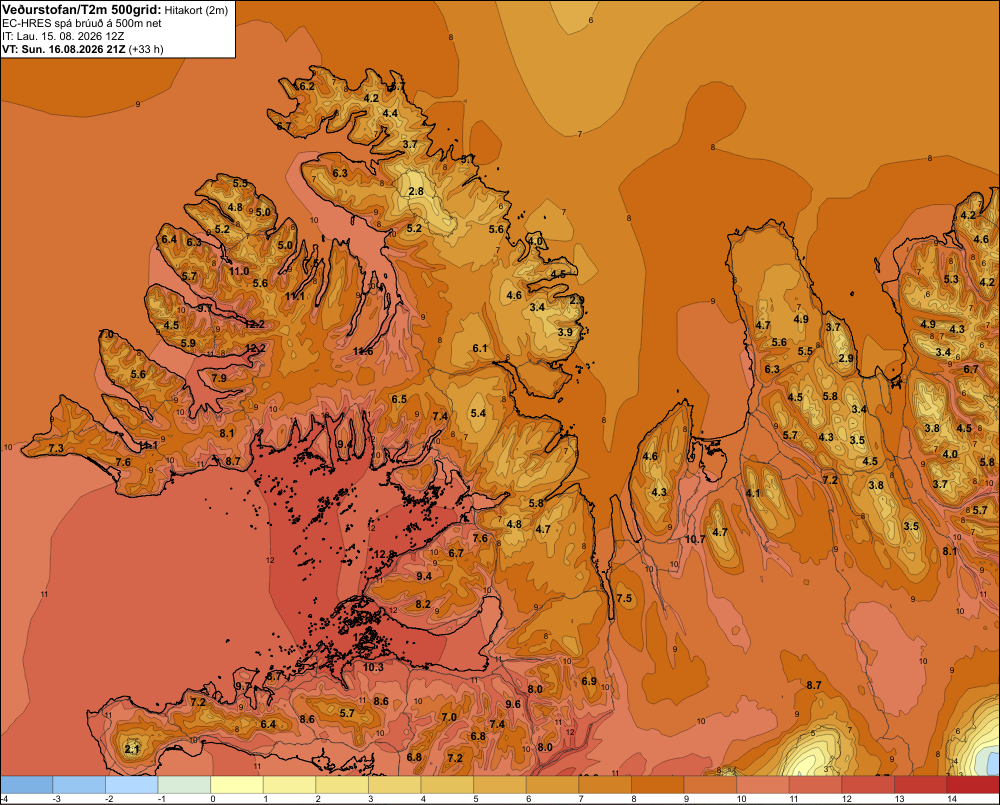Viewport: 1000px width, 805px height.
Task: Click the legend tick label '-4'
Action: (x=4, y=799)
